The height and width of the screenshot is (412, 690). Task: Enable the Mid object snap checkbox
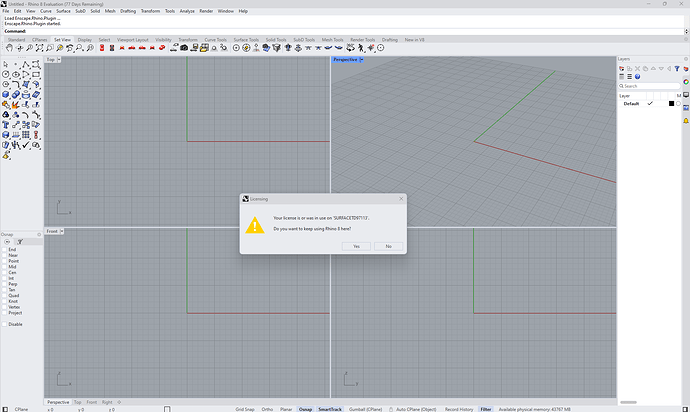coord(5,267)
